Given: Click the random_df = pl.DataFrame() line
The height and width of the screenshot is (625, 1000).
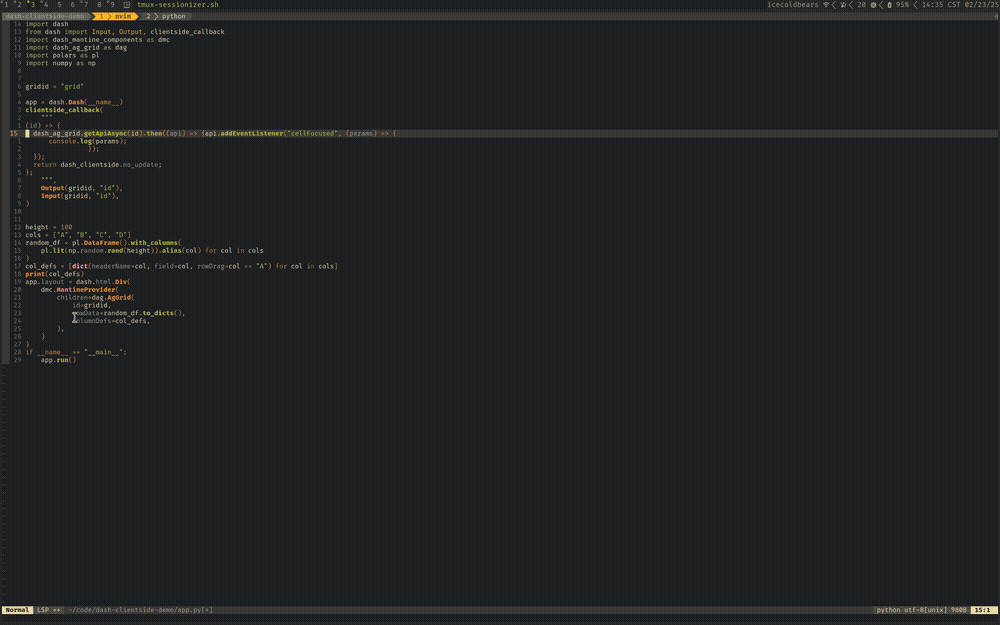Looking at the screenshot, I should (x=103, y=243).
